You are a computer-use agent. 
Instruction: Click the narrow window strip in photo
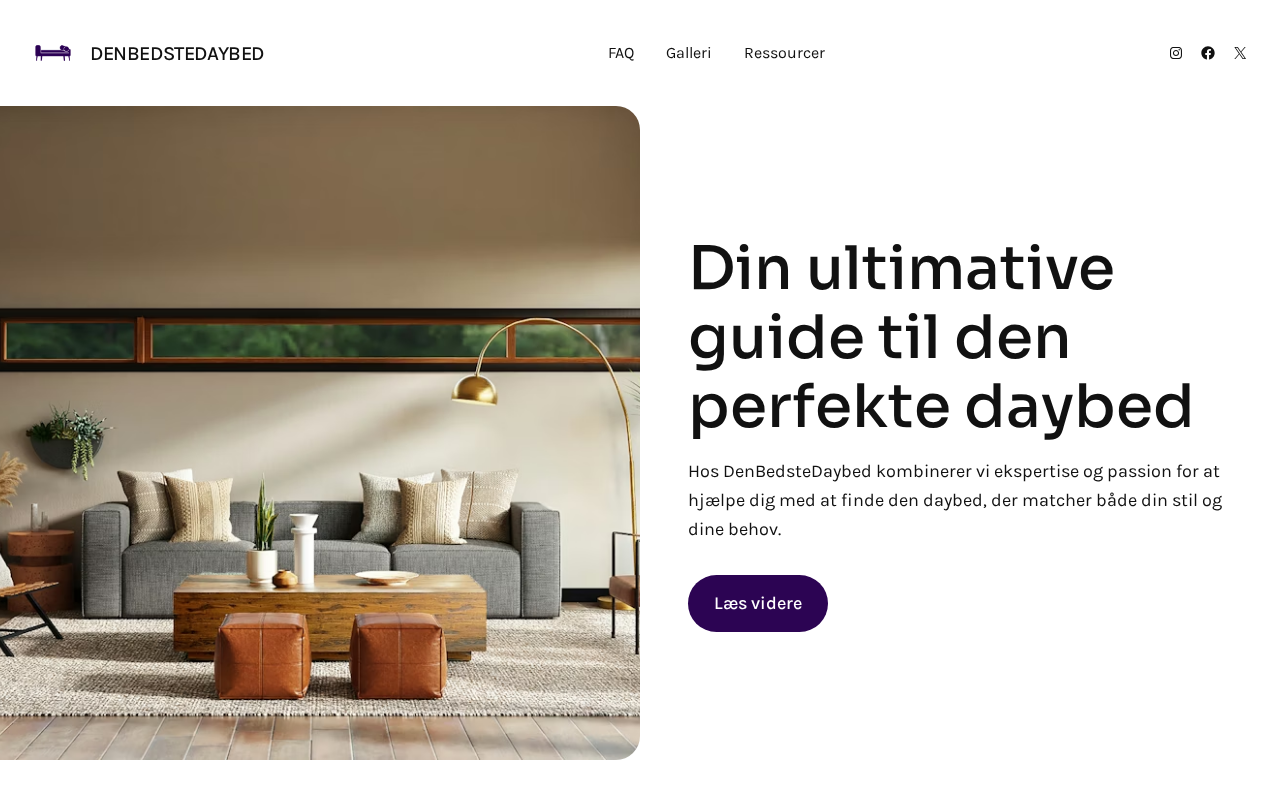click(320, 340)
